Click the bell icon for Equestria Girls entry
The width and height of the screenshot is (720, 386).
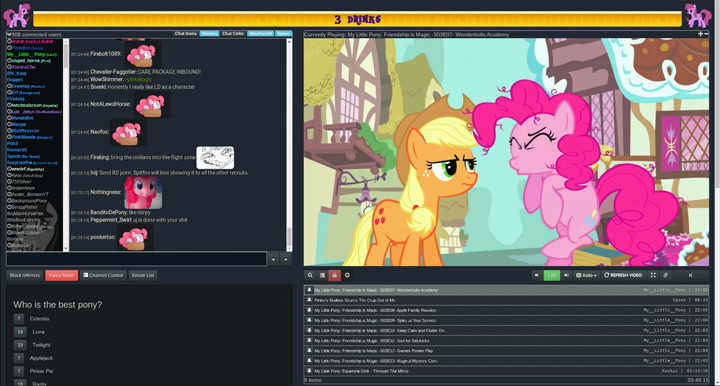click(309, 371)
